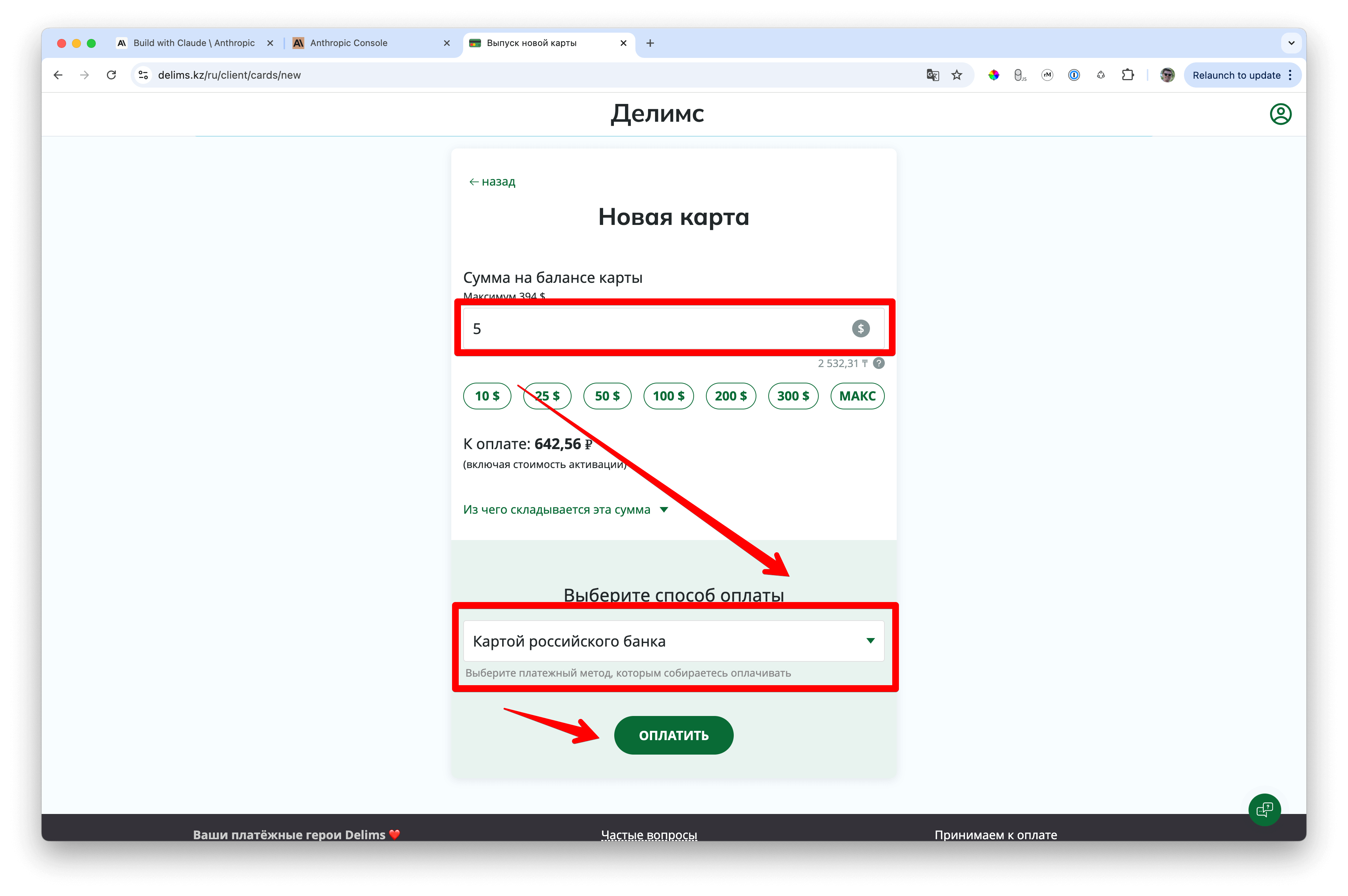Screen dimensions: 1348x896
Task: Close the Anthropic Console tab
Action: tap(447, 43)
